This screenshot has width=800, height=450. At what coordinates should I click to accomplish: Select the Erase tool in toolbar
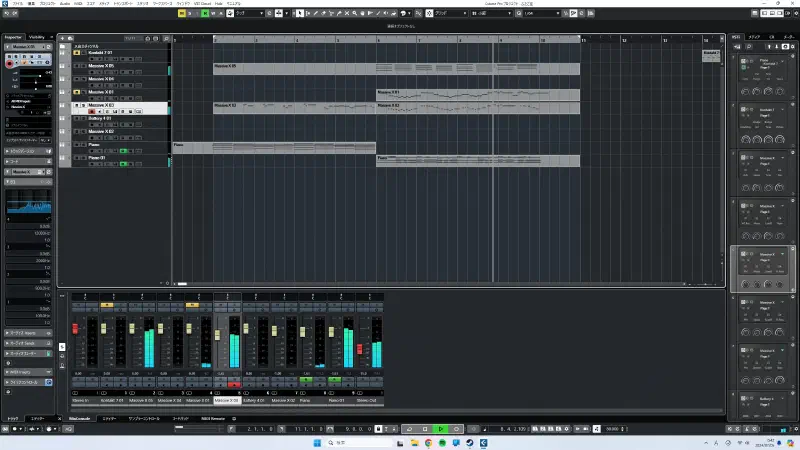[x=323, y=13]
